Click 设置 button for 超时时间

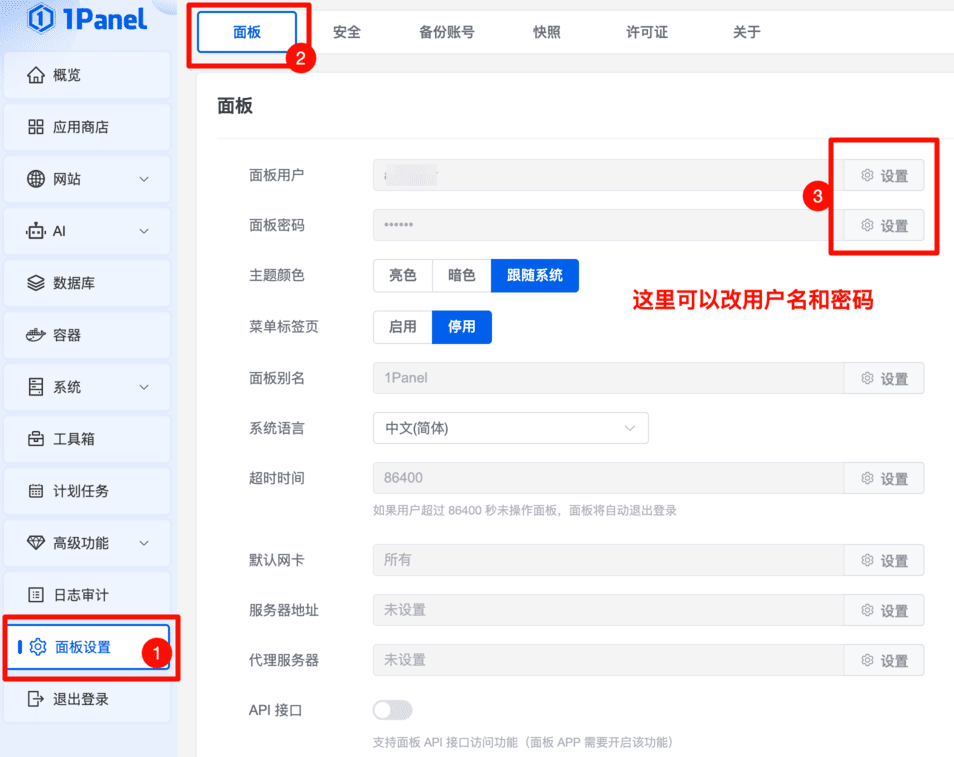(884, 479)
